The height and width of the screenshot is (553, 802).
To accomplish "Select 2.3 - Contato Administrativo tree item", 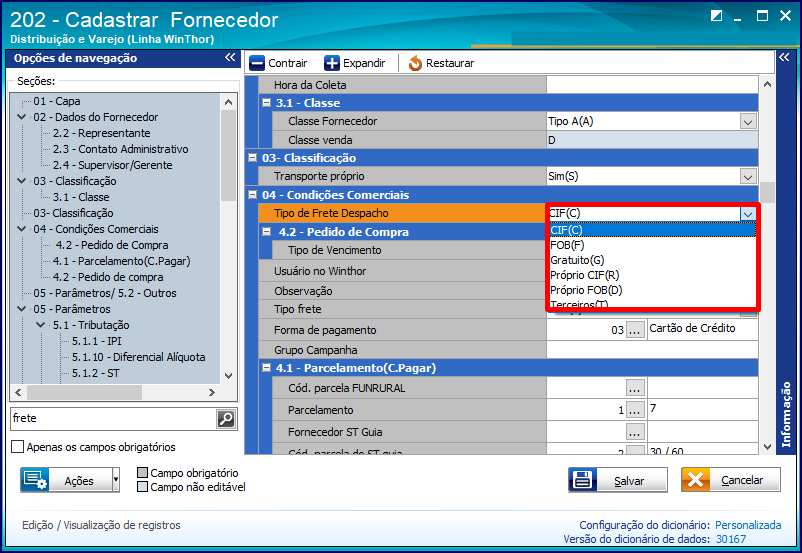I will 120,149.
